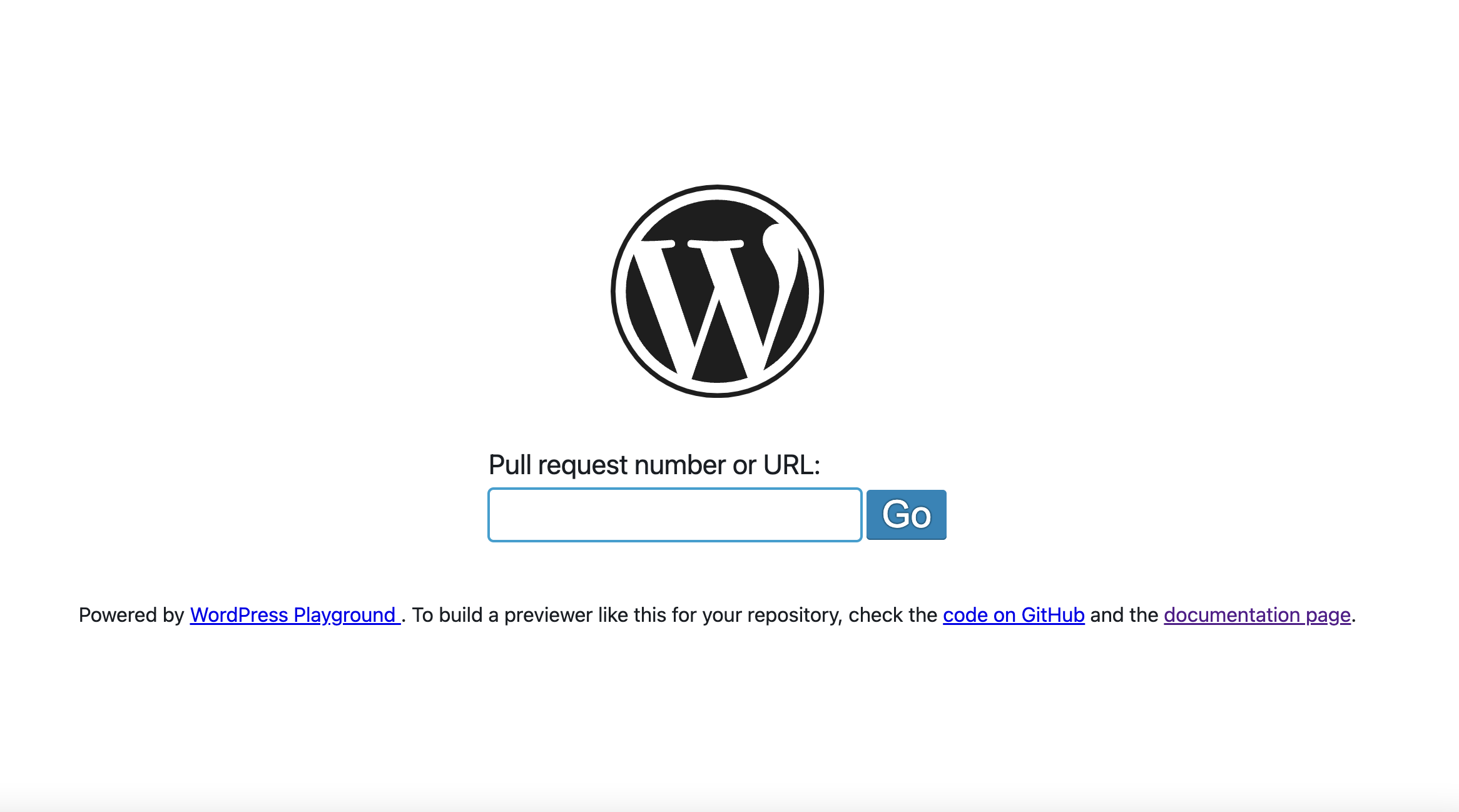Focus the pull request number input field
This screenshot has height=812, width=1459.
[675, 515]
